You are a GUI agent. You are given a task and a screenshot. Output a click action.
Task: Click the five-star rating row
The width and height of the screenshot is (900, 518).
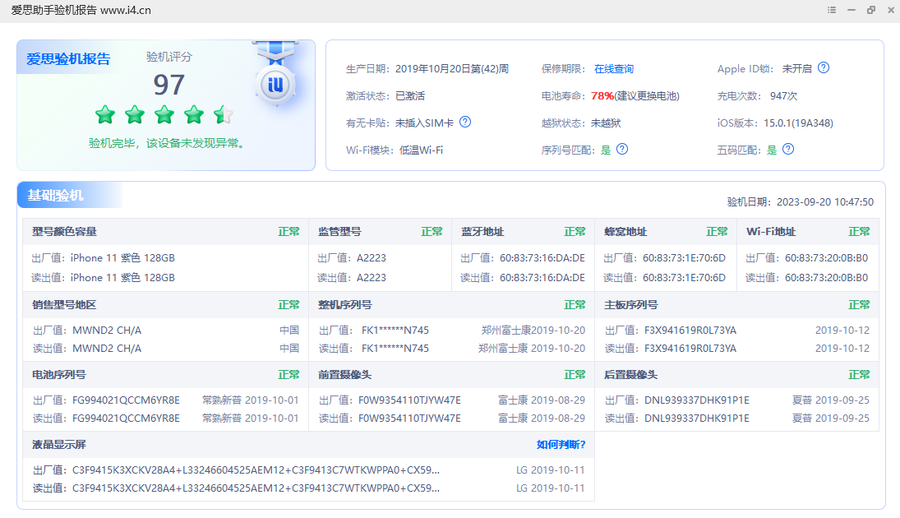tap(164, 115)
